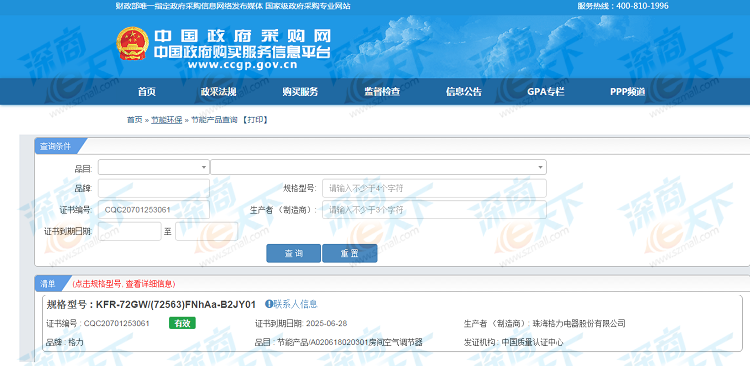Viewport: 750px width, 366px height.
Task: Click the 中国政府采购网 site title
Action: (x=243, y=37)
